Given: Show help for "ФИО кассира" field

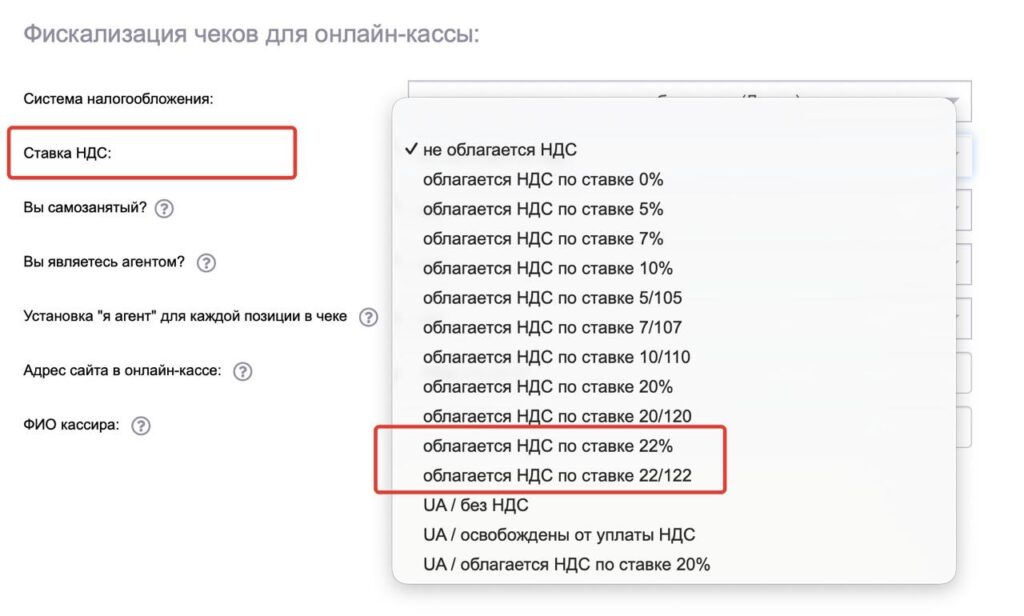Looking at the screenshot, I should 141,425.
